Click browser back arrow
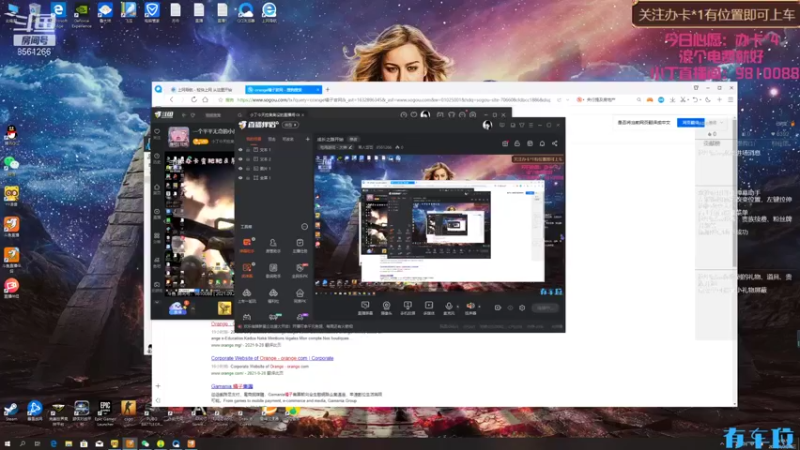Viewport: 800px width, 450px height. (171, 100)
